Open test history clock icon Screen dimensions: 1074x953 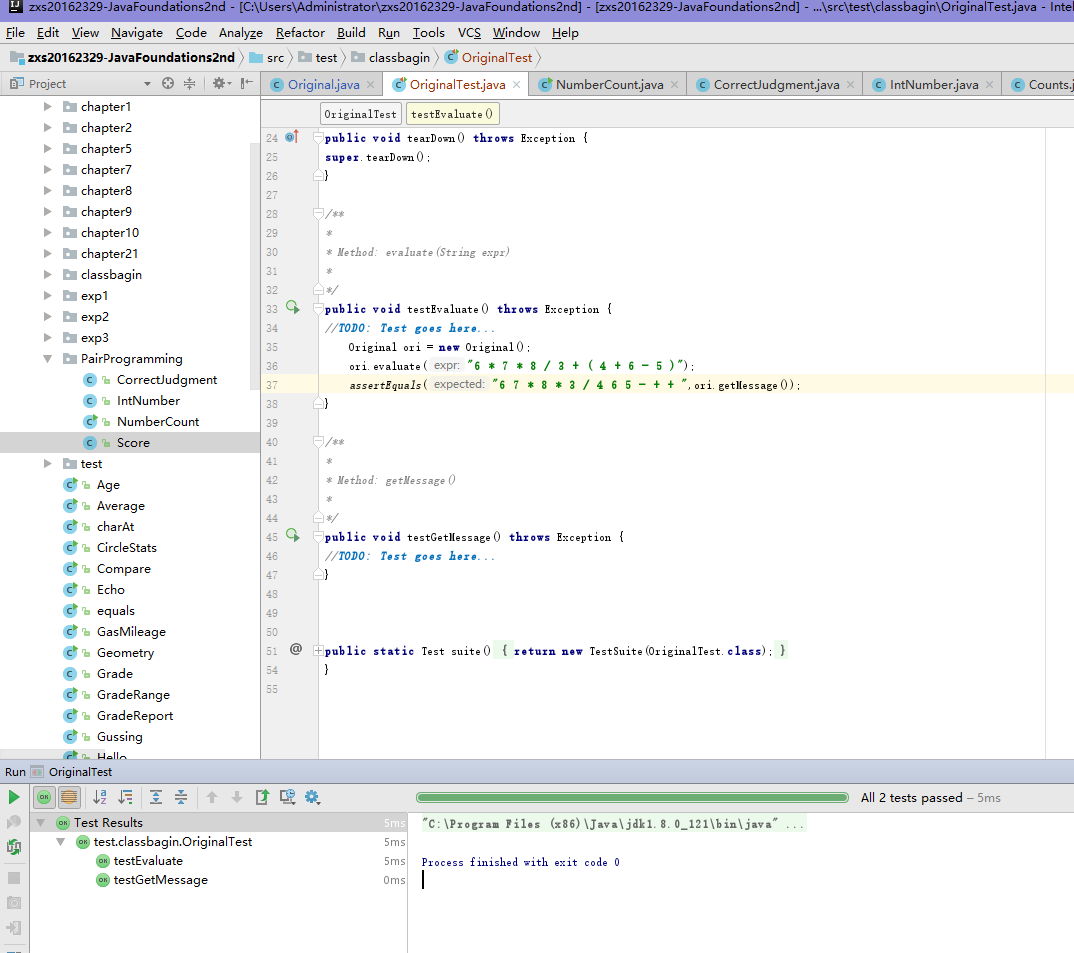288,797
